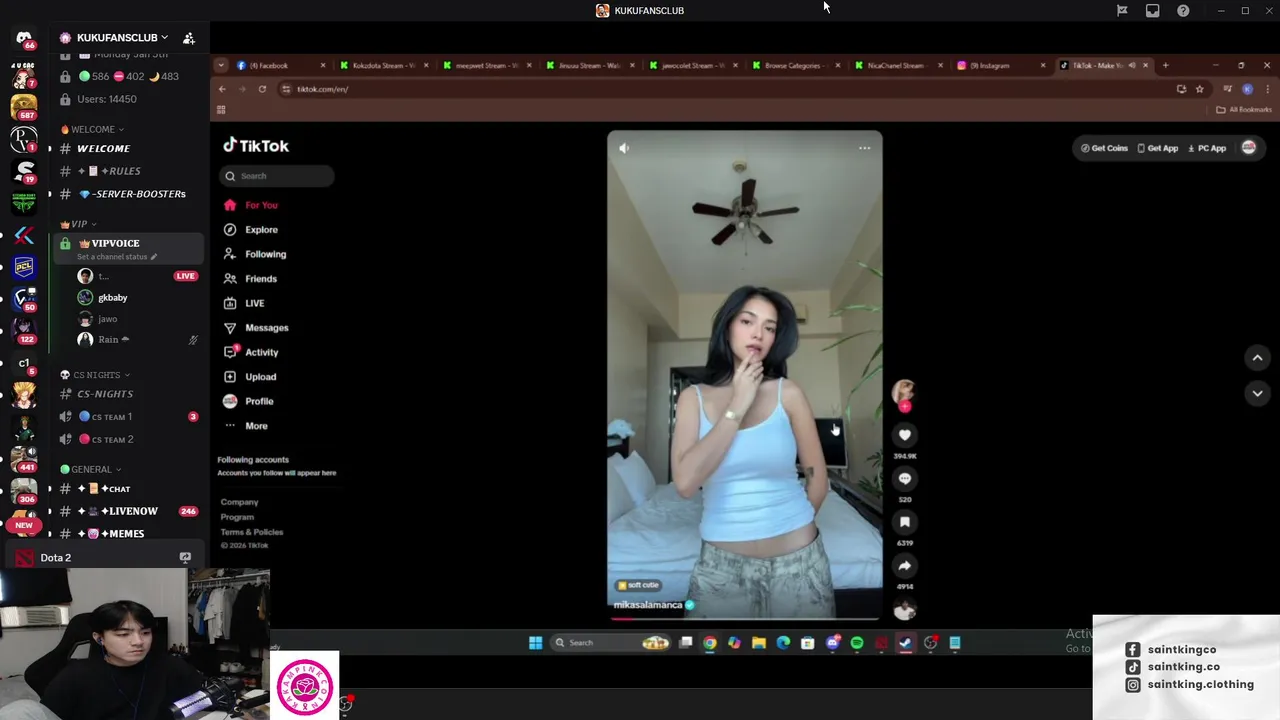The image size is (1280, 720).
Task: Open Activity in the TikTok sidebar
Action: click(252, 352)
